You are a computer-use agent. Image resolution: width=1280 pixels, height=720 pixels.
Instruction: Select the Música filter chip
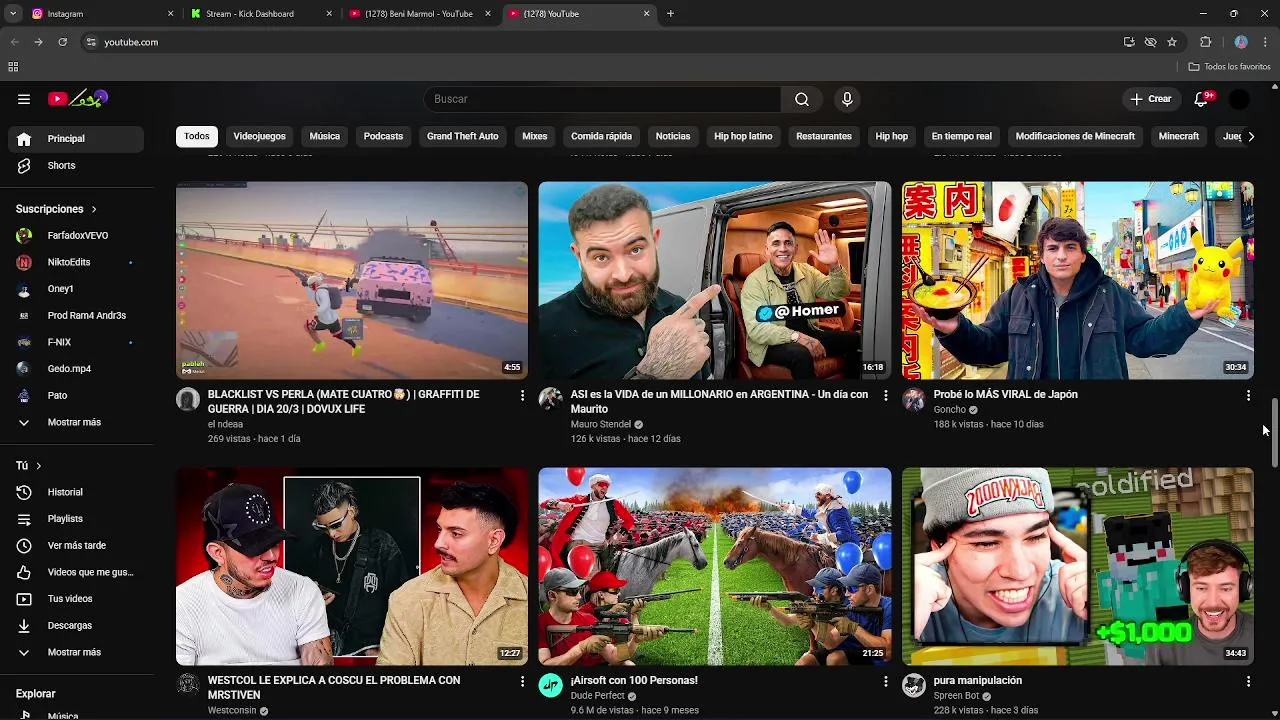click(x=324, y=136)
